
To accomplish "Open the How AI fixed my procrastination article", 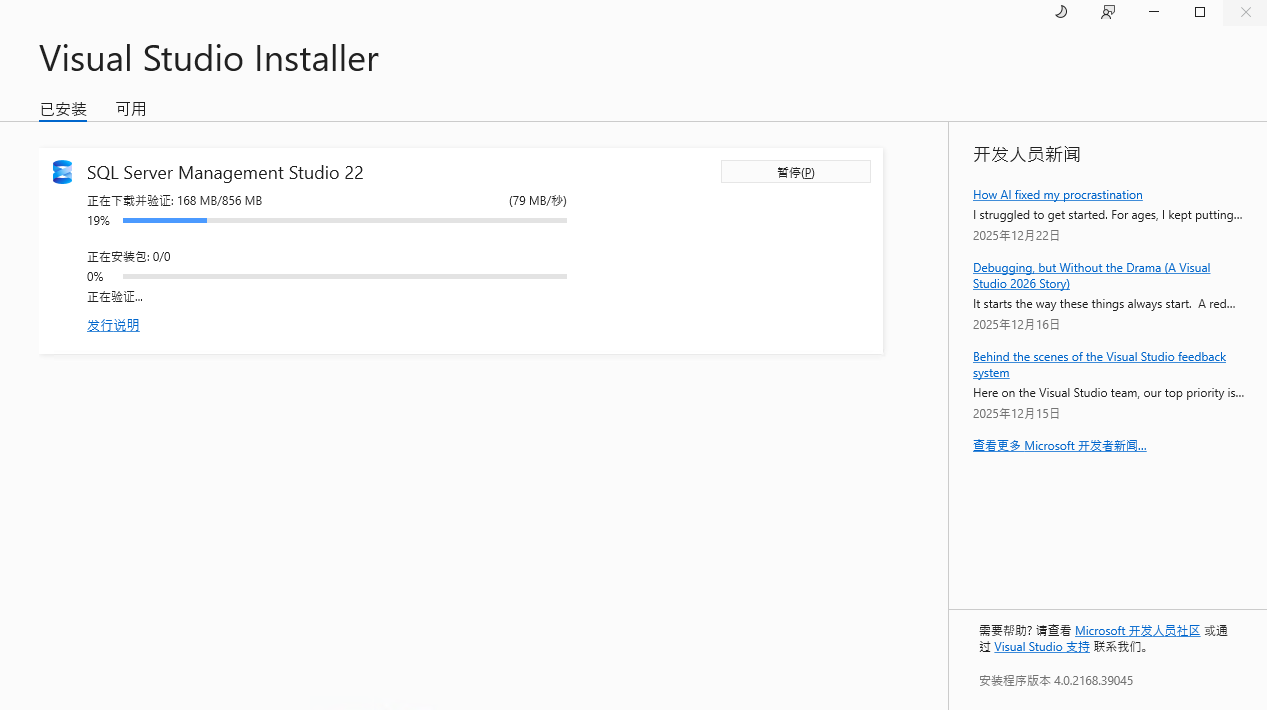I will 1057,195.
